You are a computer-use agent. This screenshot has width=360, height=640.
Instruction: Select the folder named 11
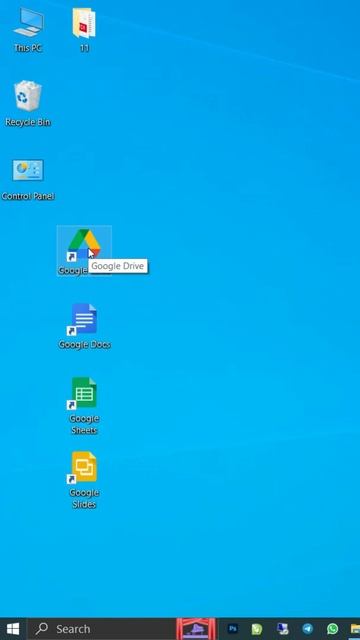[84, 24]
